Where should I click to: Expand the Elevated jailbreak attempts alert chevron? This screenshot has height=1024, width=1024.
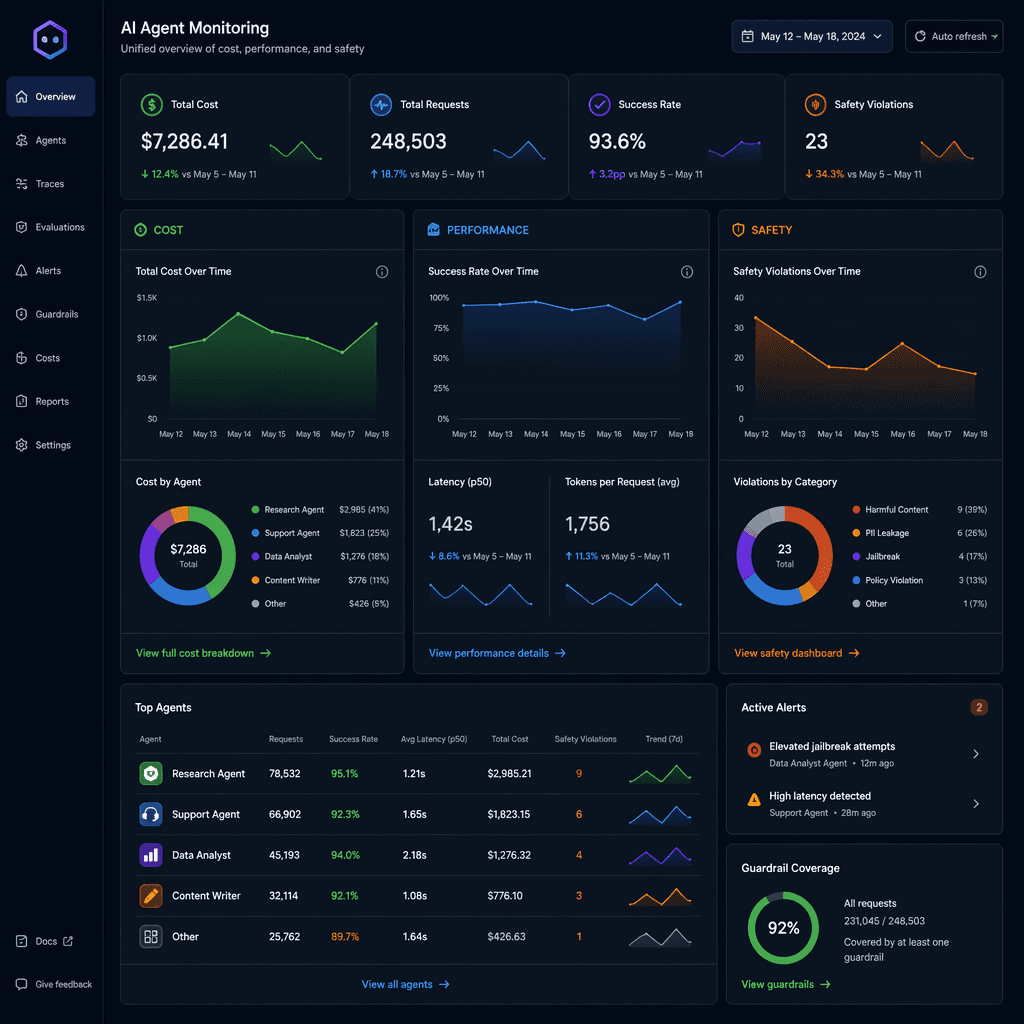976,754
